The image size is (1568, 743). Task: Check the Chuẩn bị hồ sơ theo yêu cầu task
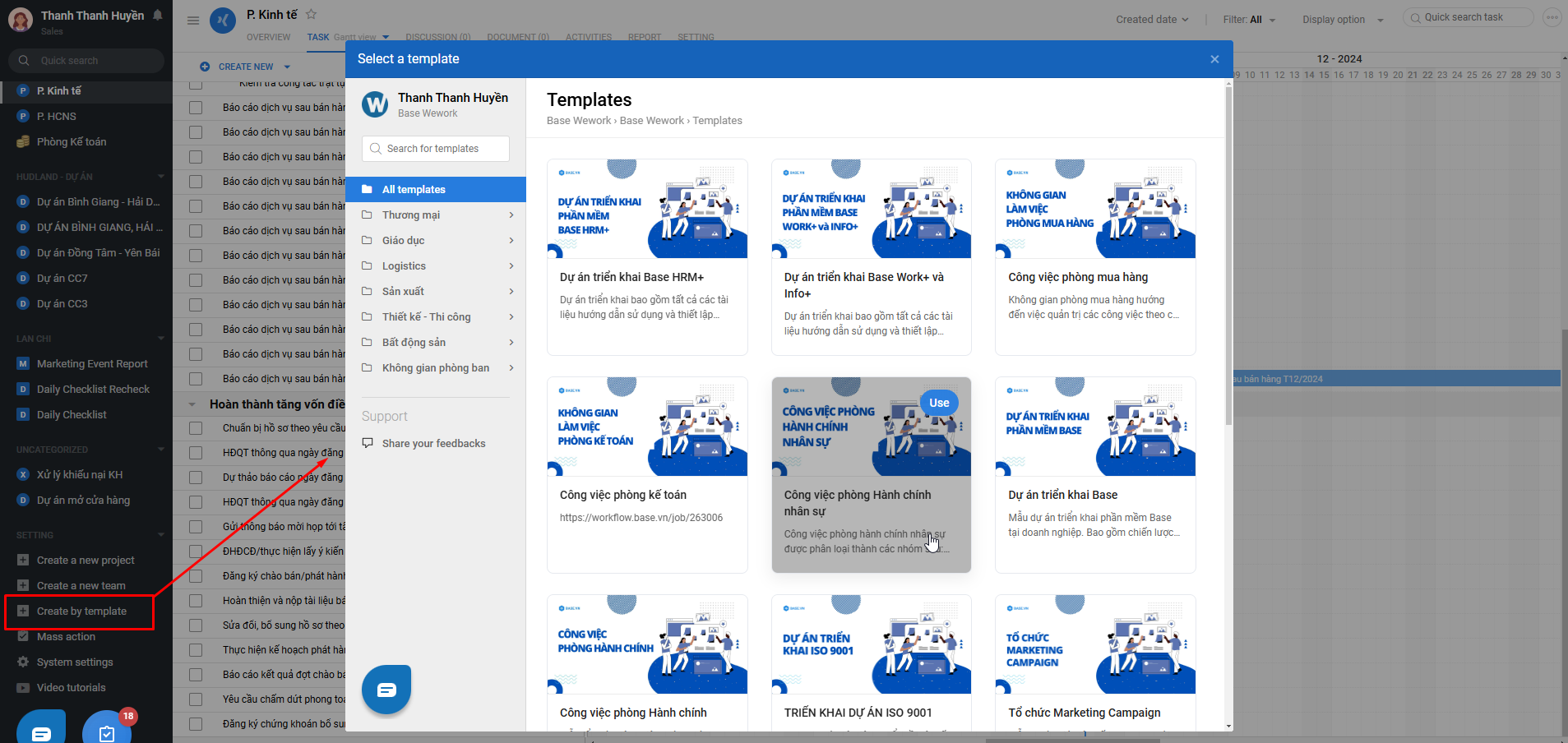[196, 428]
